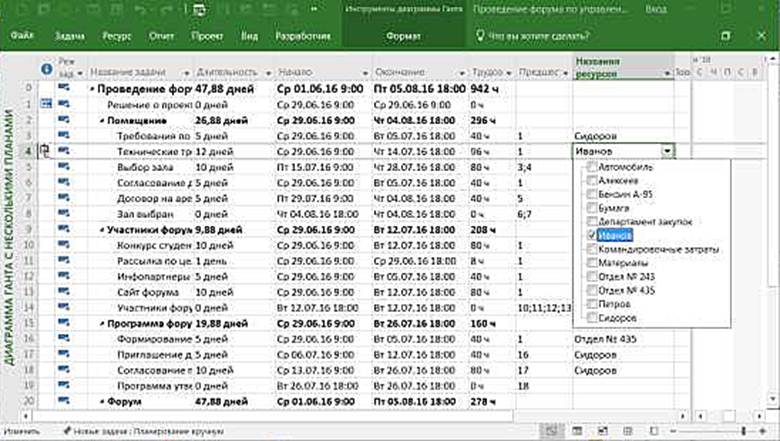Open the Начало column filter dropdown

point(364,73)
